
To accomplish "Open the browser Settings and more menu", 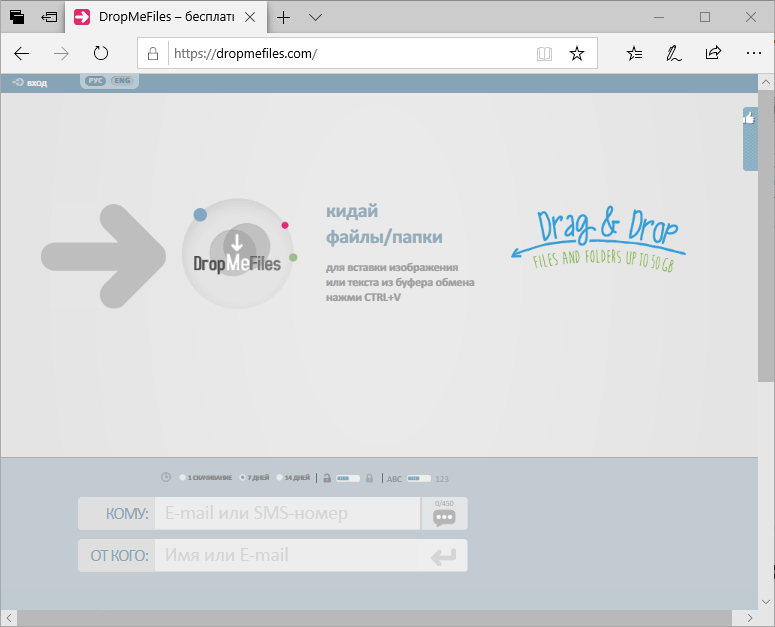I will [753, 53].
